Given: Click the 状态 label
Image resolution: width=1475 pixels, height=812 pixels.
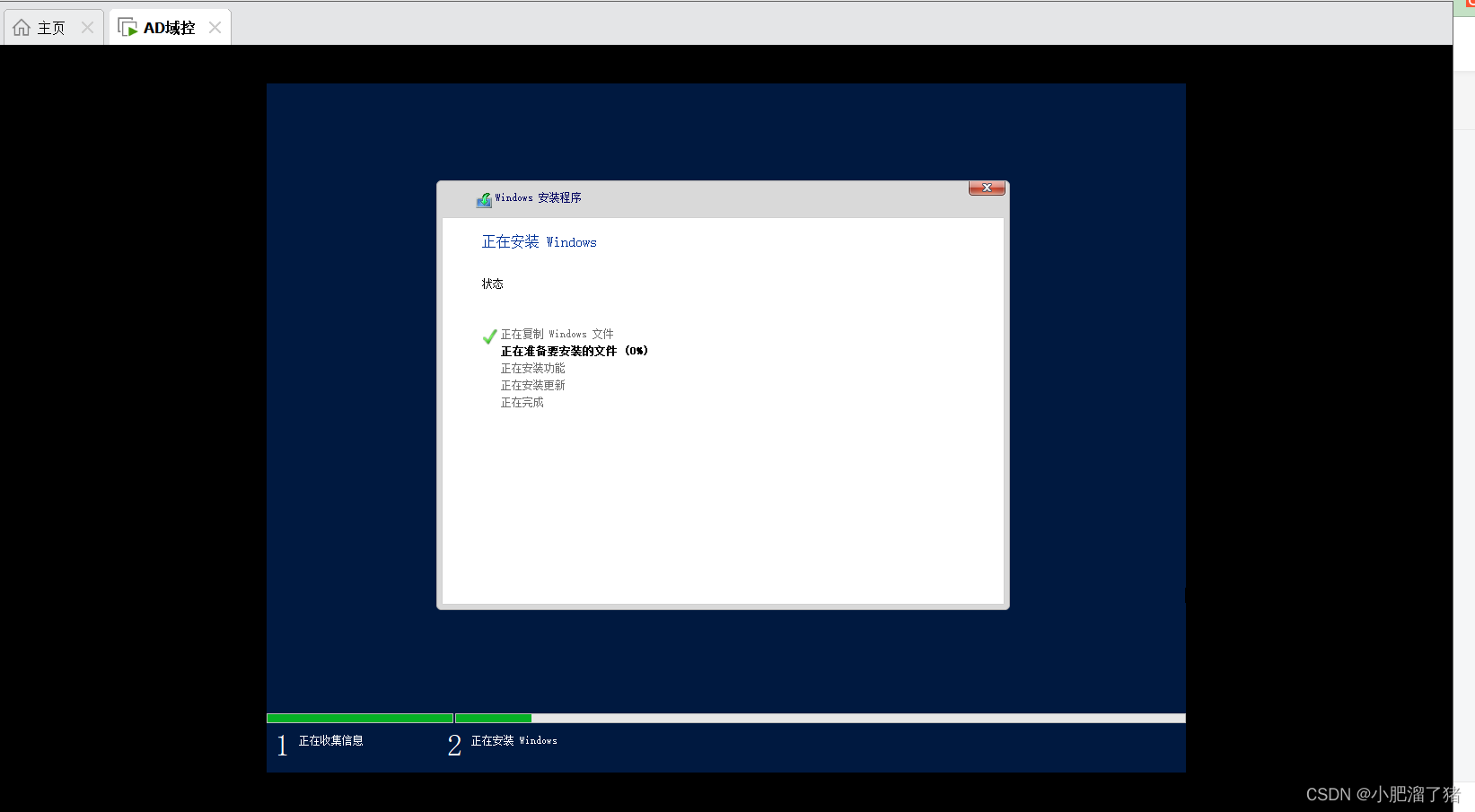Looking at the screenshot, I should pos(493,284).
